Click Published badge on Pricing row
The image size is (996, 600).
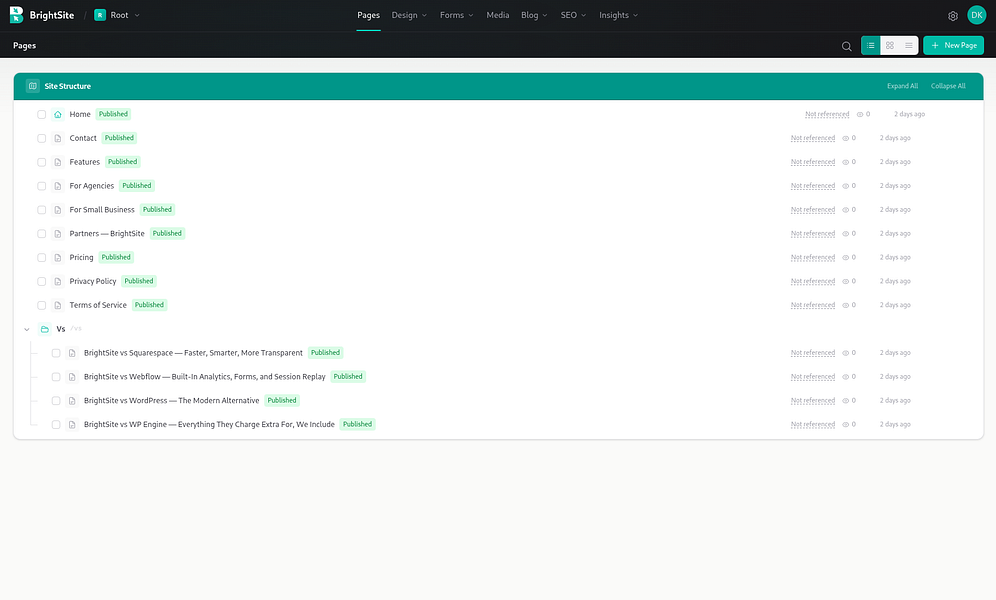pos(116,257)
